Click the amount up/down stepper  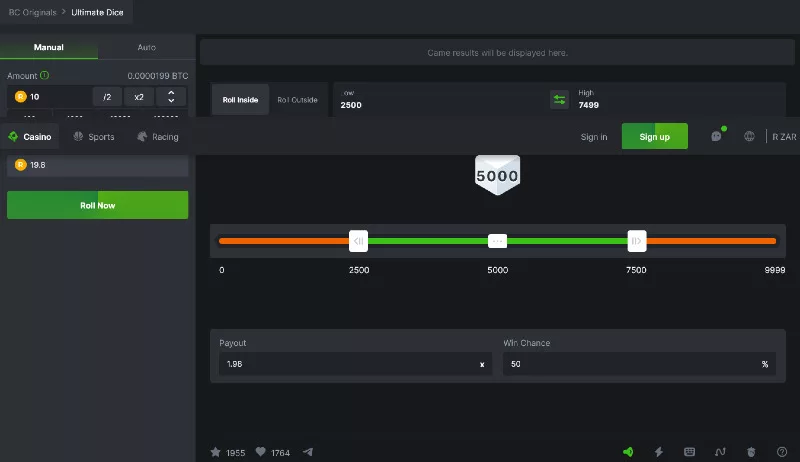pyautogui.click(x=171, y=96)
